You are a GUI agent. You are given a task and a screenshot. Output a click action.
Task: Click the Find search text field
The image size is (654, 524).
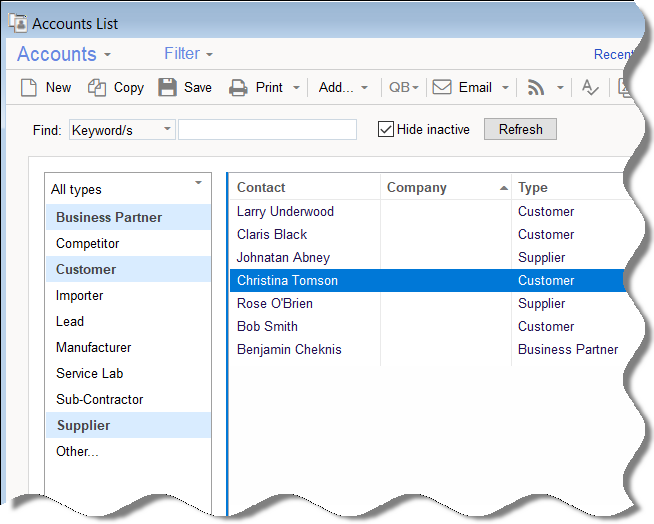pos(267,129)
